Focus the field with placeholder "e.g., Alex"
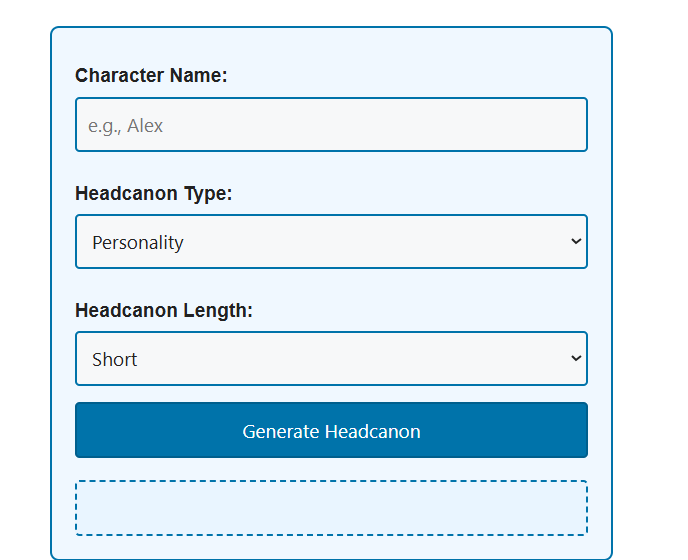688x560 pixels. click(x=331, y=125)
